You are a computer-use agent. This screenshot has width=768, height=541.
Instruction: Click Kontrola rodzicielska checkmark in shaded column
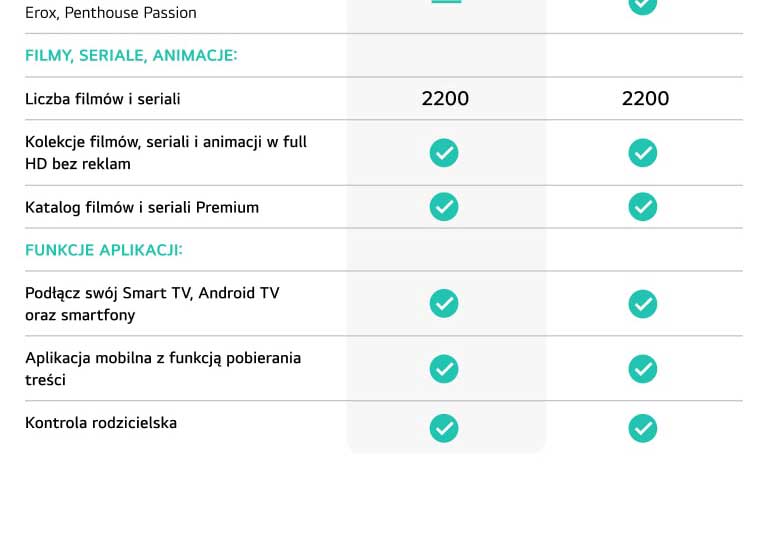[x=444, y=428]
